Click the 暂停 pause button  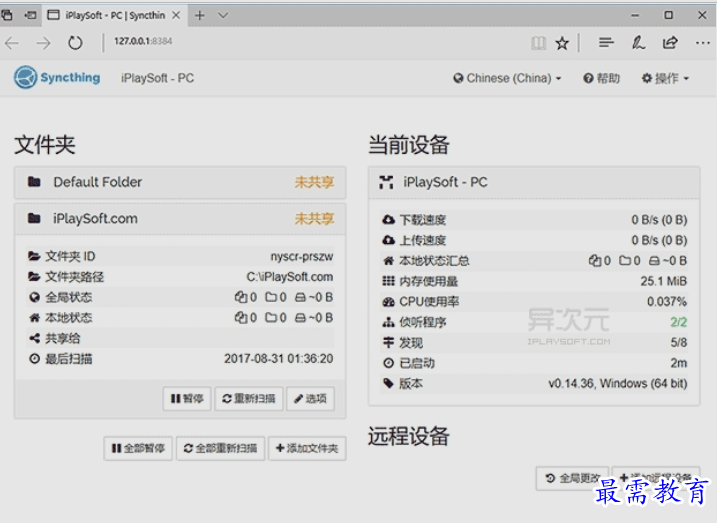(187, 399)
